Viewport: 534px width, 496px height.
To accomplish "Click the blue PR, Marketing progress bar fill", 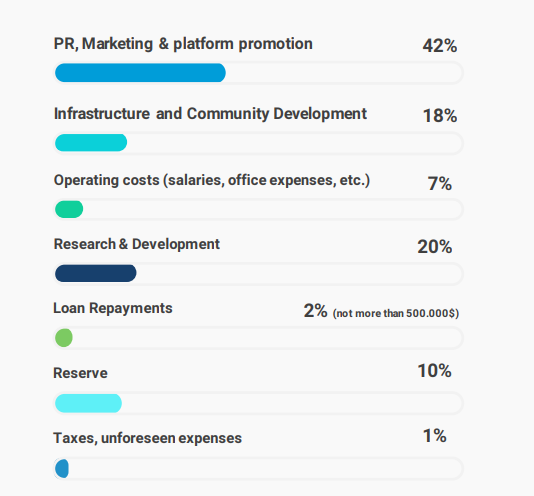I will tap(140, 73).
